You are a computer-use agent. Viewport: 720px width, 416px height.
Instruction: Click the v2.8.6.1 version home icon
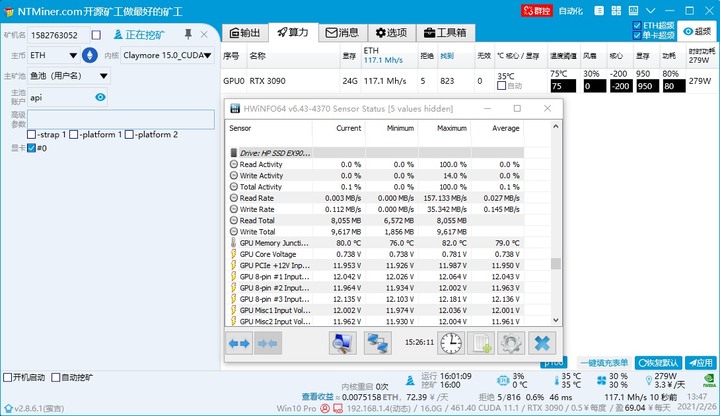point(8,408)
